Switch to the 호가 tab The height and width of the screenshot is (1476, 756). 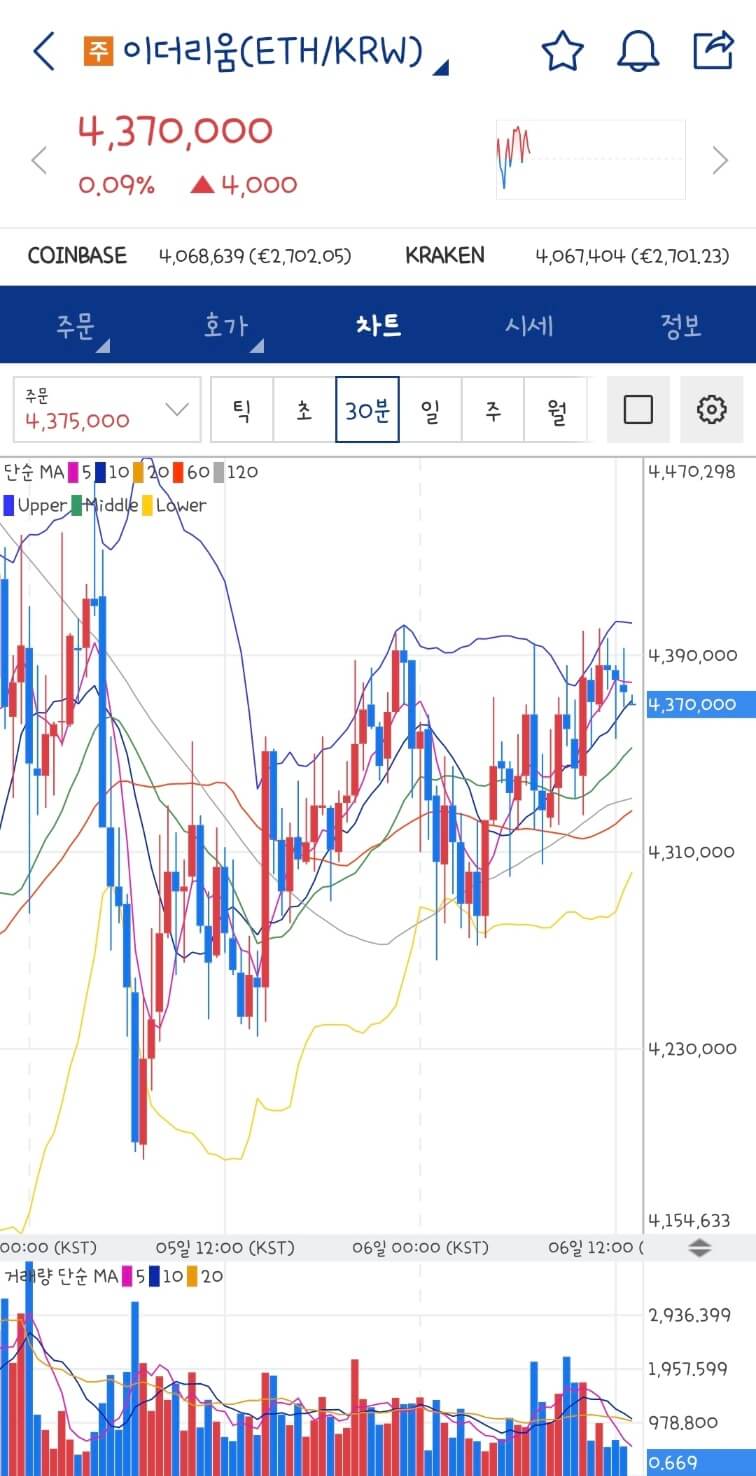227,325
